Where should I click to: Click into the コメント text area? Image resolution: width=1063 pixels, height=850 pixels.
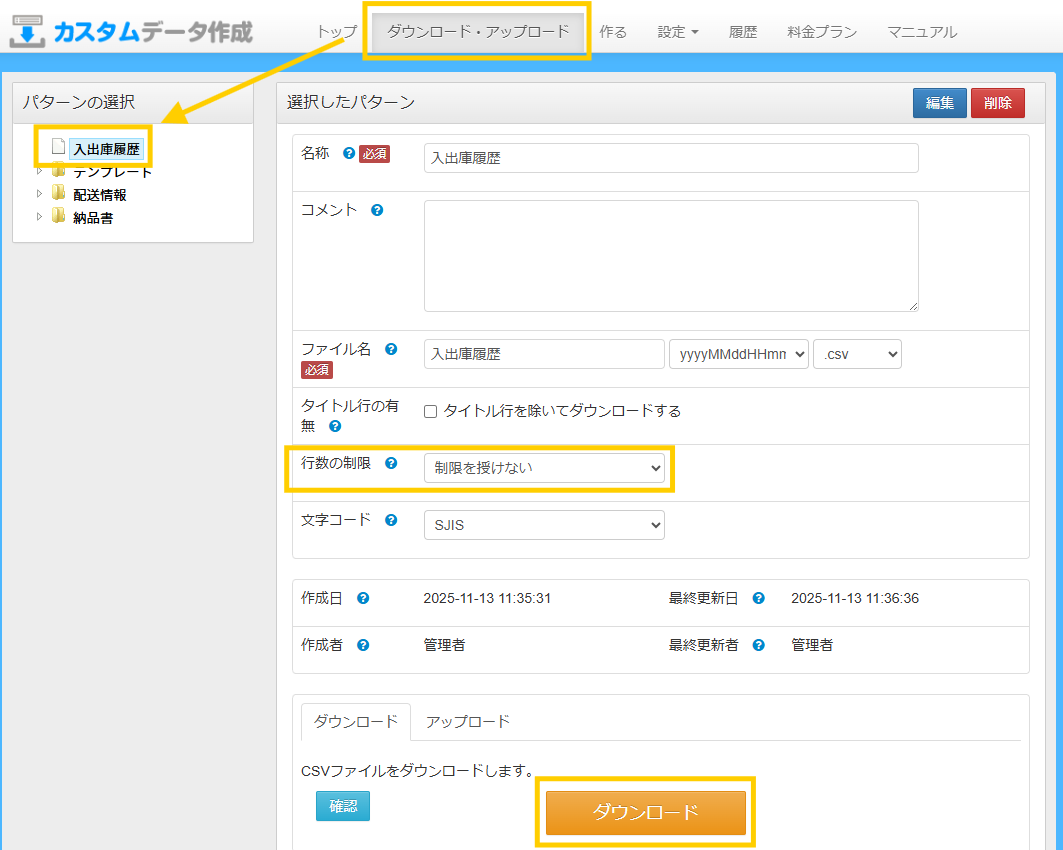coord(670,256)
